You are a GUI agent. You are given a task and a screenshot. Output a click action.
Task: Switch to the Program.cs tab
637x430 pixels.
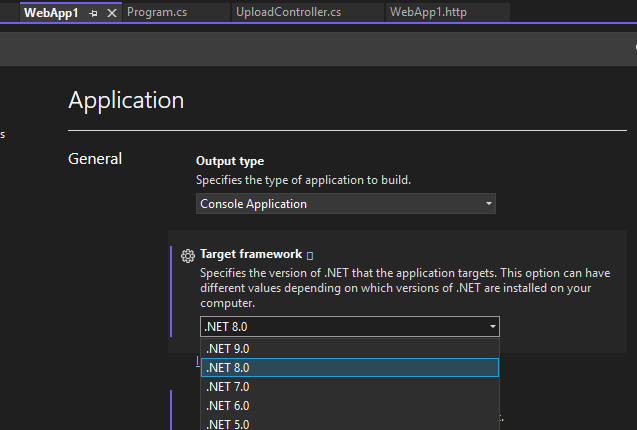tap(158, 13)
